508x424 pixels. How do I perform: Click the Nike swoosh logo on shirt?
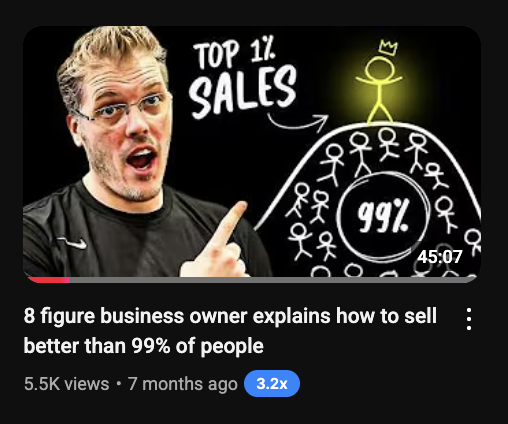[72, 243]
